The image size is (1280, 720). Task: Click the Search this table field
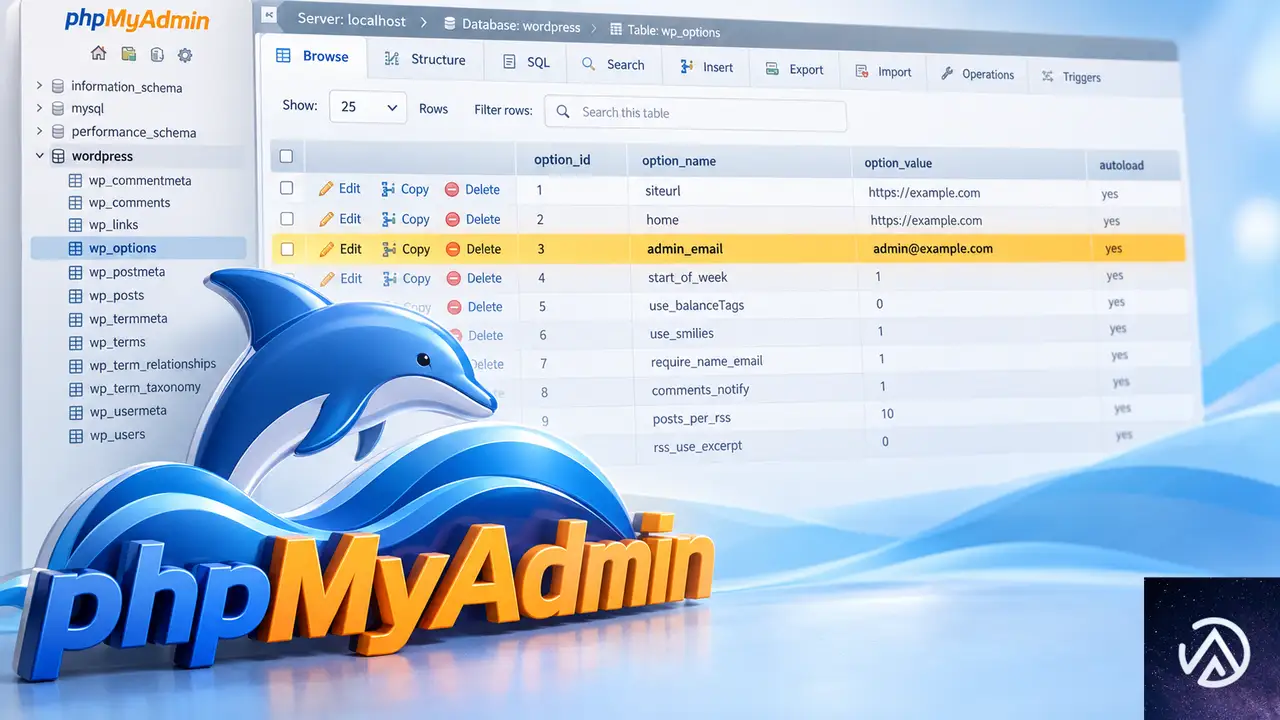click(x=695, y=113)
